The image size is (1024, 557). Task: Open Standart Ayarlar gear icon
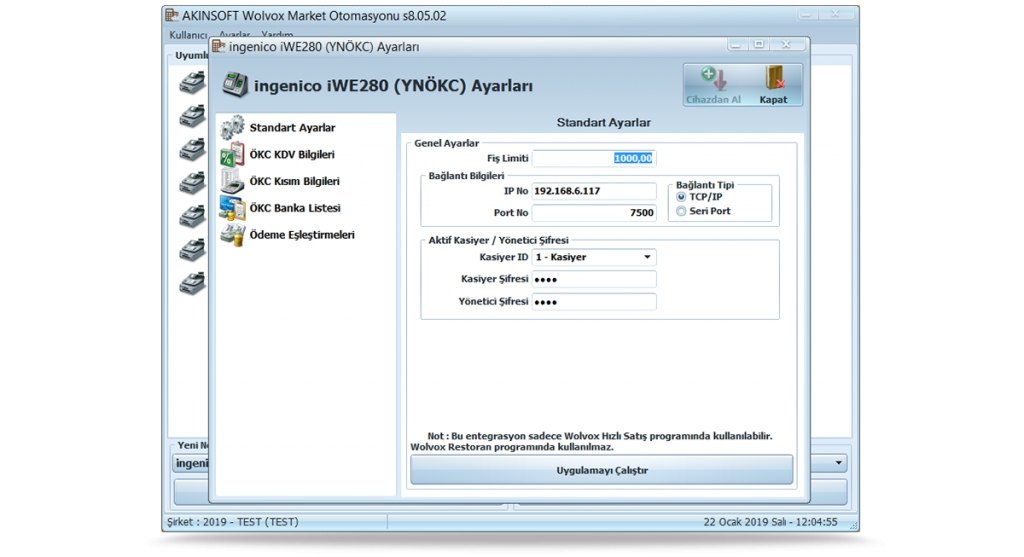coord(232,127)
